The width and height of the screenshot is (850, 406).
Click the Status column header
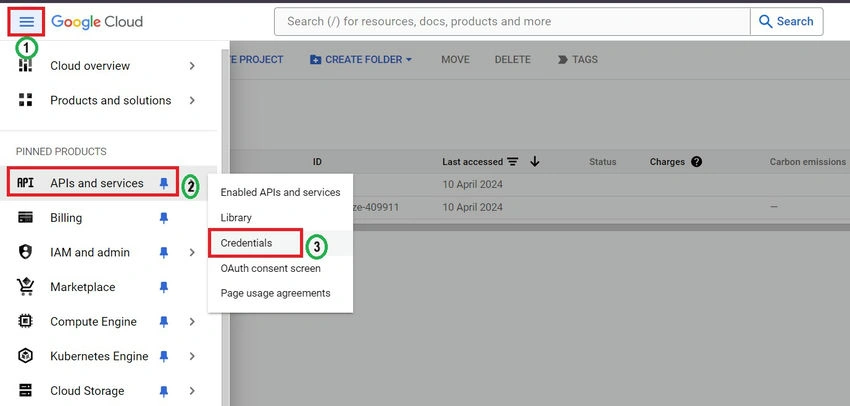603,162
